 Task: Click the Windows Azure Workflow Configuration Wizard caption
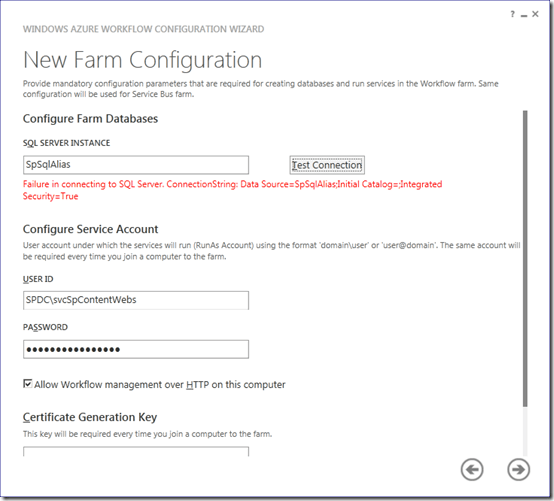coord(143,29)
